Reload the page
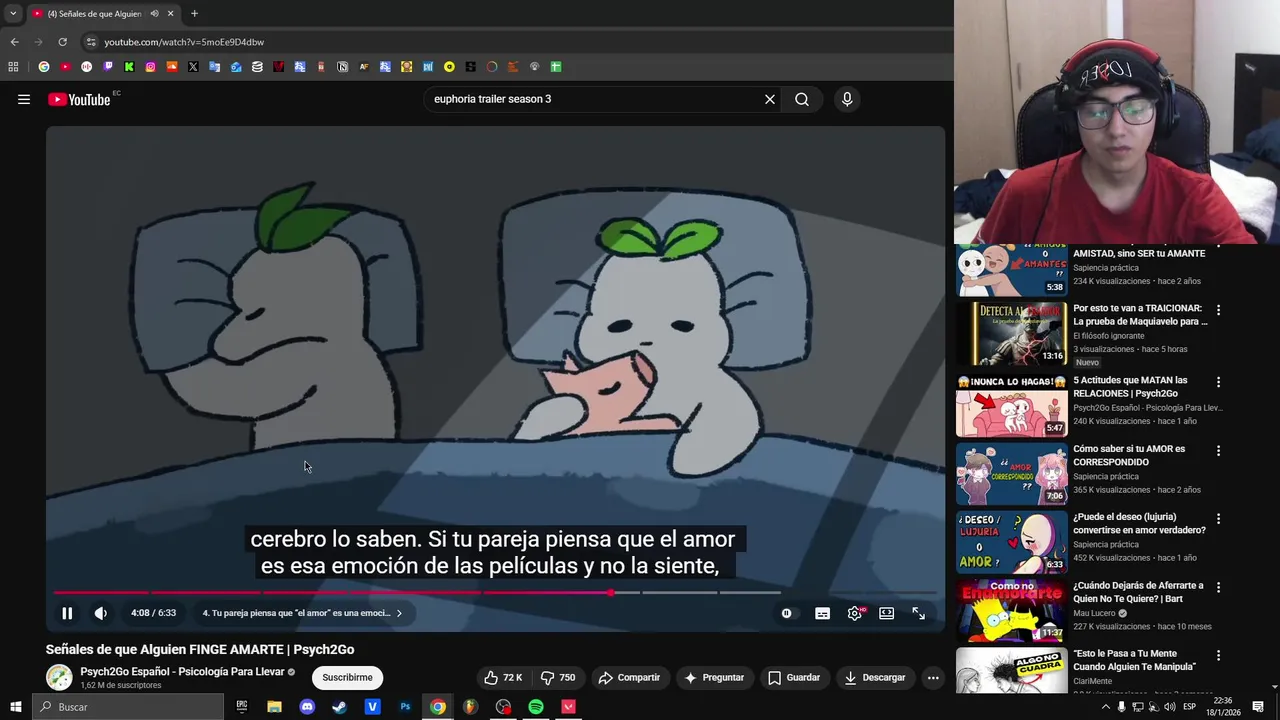The height and width of the screenshot is (720, 1280). (x=62, y=42)
